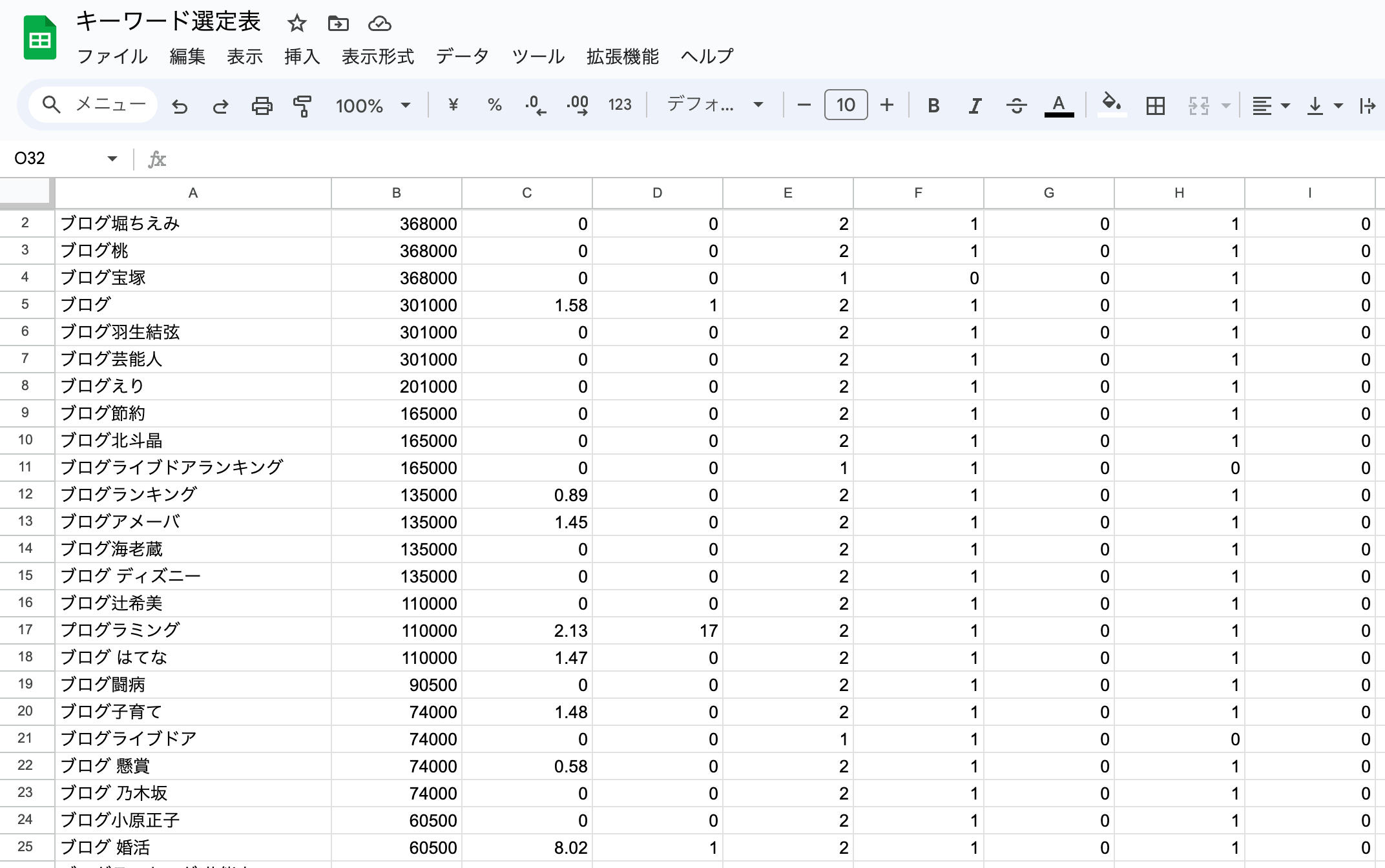Open the fill color picker
The image size is (1385, 868).
click(x=1111, y=104)
